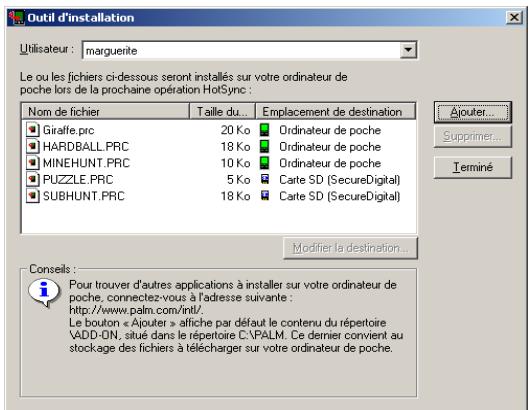The image size is (528, 410).
Task: Click the 10 Ko size value
Action: 235,163
